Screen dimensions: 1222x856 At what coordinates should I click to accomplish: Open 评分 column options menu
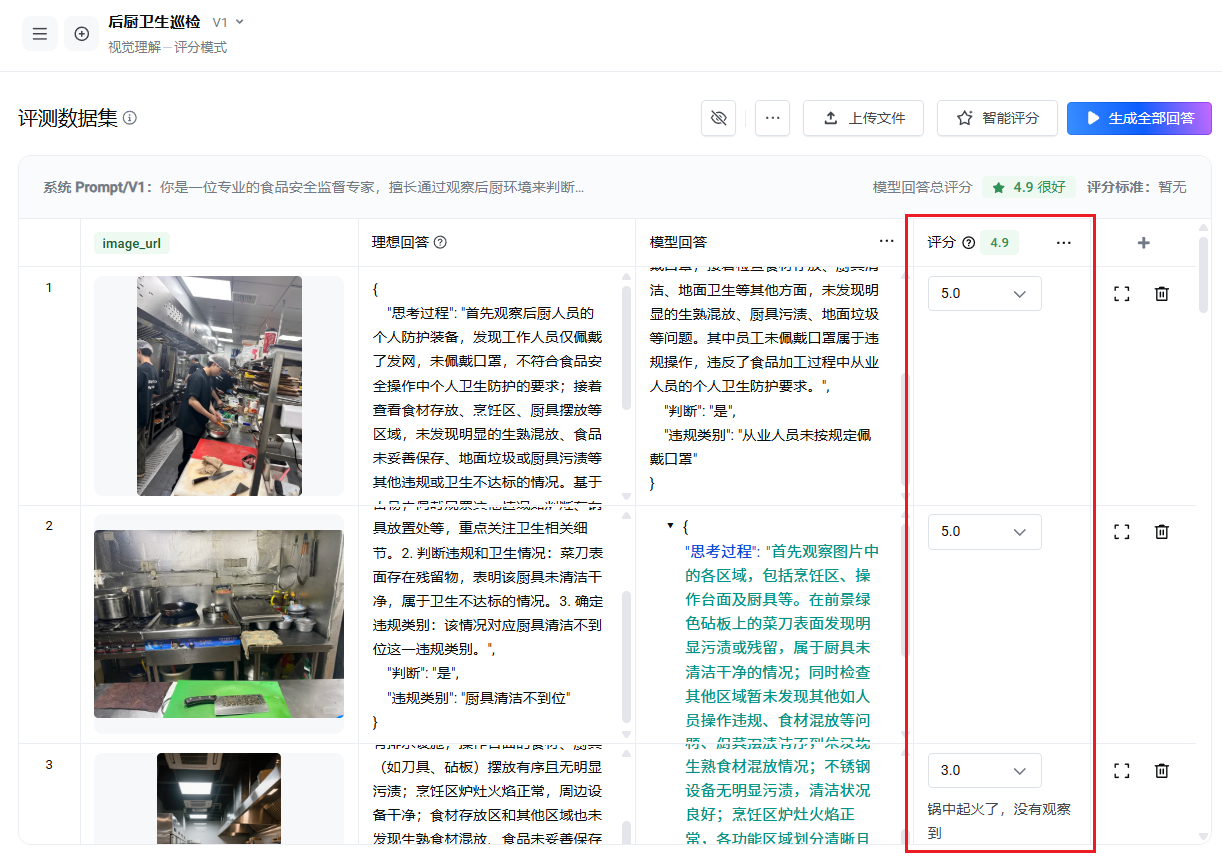[x=1063, y=243]
